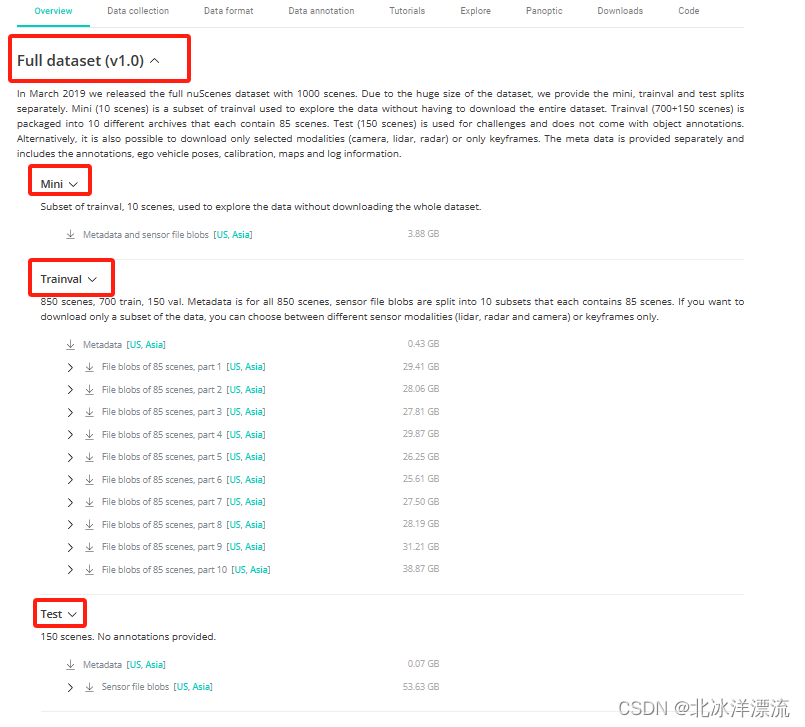
Task: Toggle the Mini section chevron
Action: click(73, 184)
